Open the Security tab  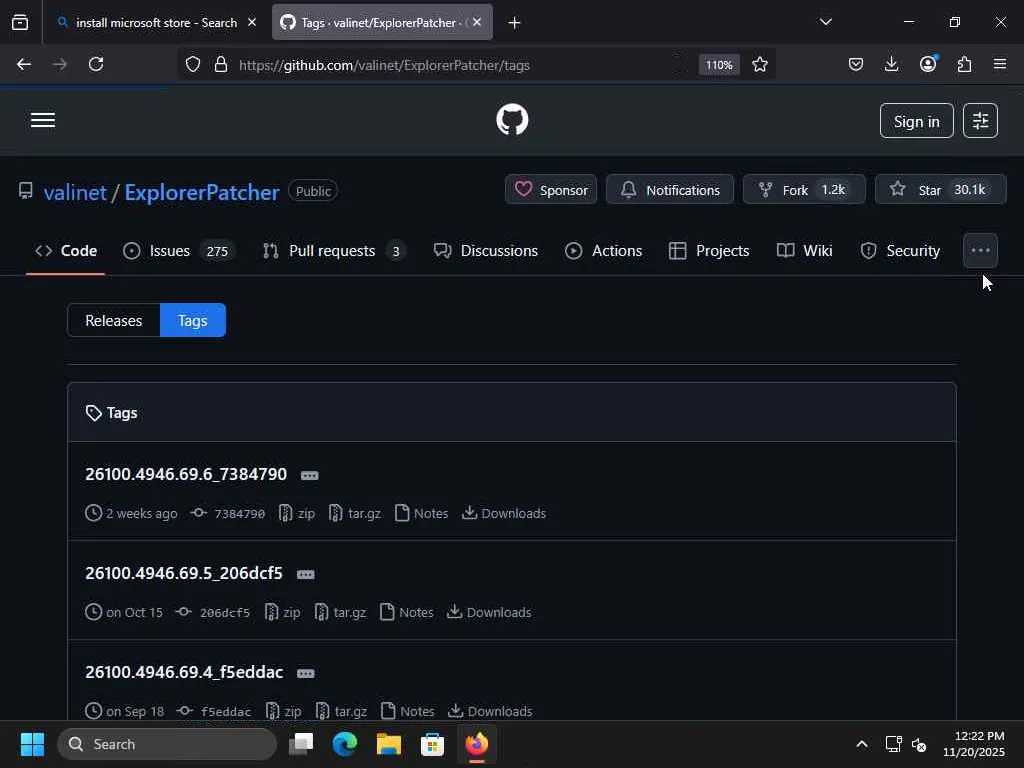900,251
